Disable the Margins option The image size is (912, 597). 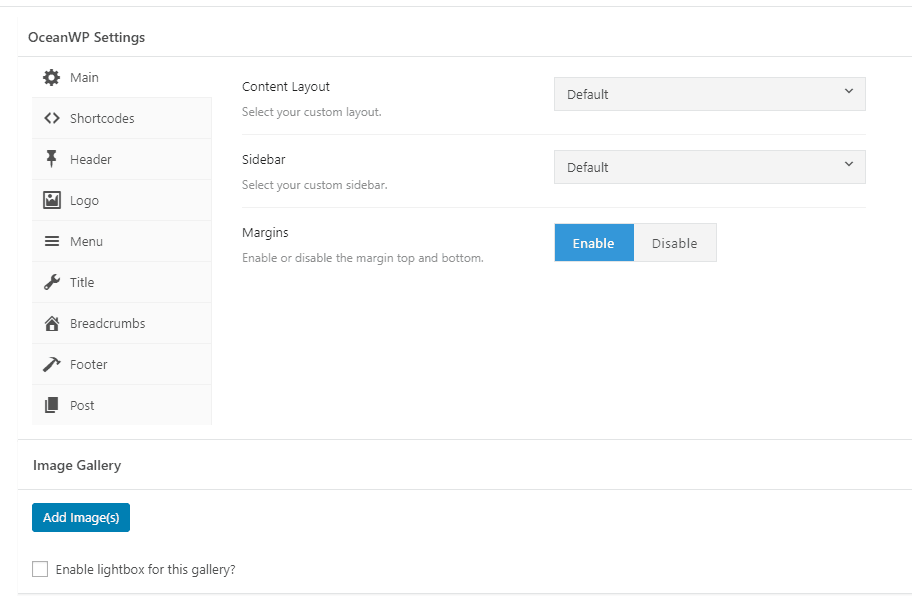click(x=675, y=243)
